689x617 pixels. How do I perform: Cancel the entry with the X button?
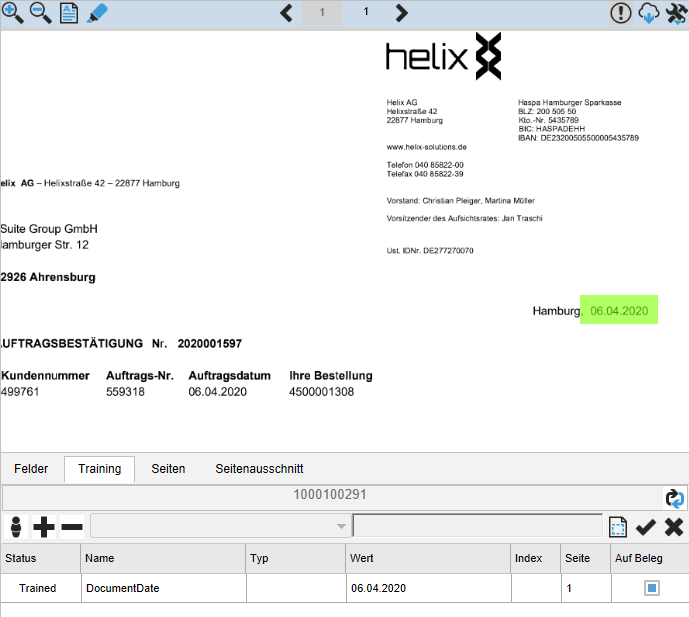(x=673, y=527)
